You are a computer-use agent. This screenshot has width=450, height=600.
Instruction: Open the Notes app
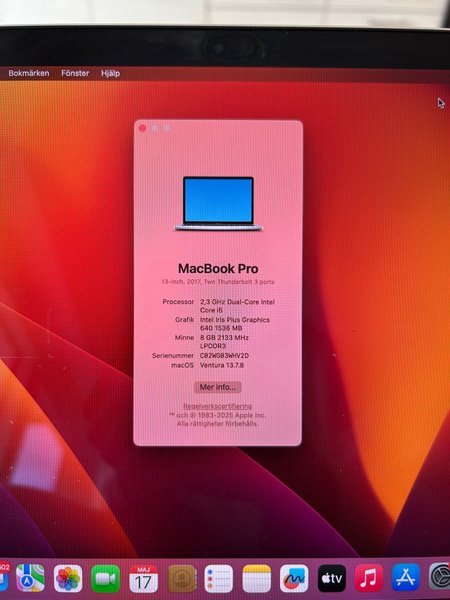(257, 578)
